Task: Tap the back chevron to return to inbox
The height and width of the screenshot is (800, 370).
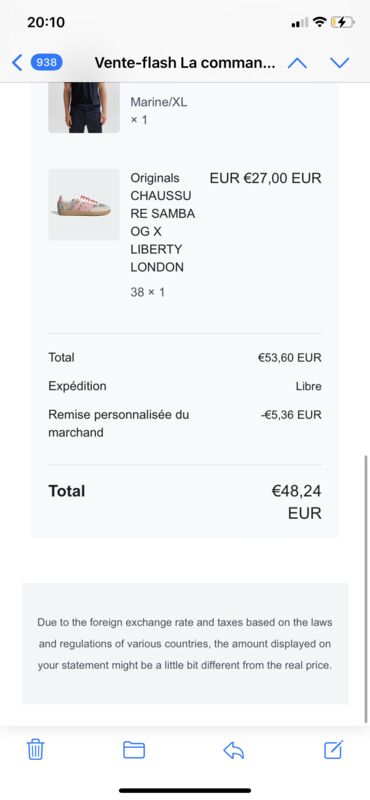Action: (x=17, y=63)
